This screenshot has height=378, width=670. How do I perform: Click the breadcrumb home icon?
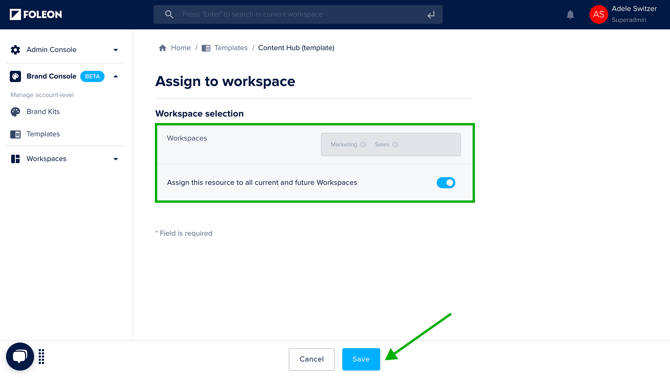pos(162,48)
